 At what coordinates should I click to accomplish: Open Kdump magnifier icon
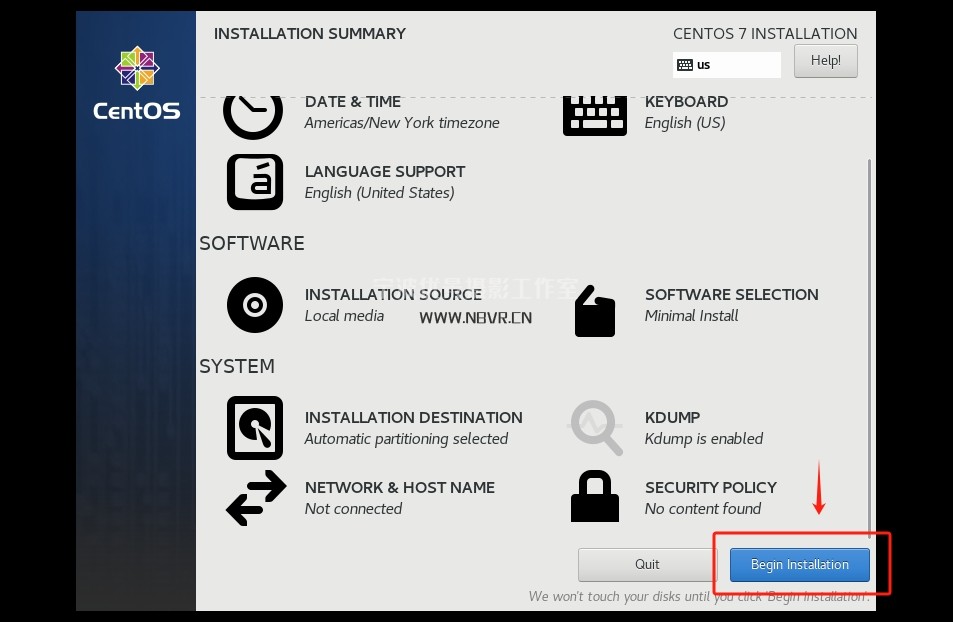point(595,427)
